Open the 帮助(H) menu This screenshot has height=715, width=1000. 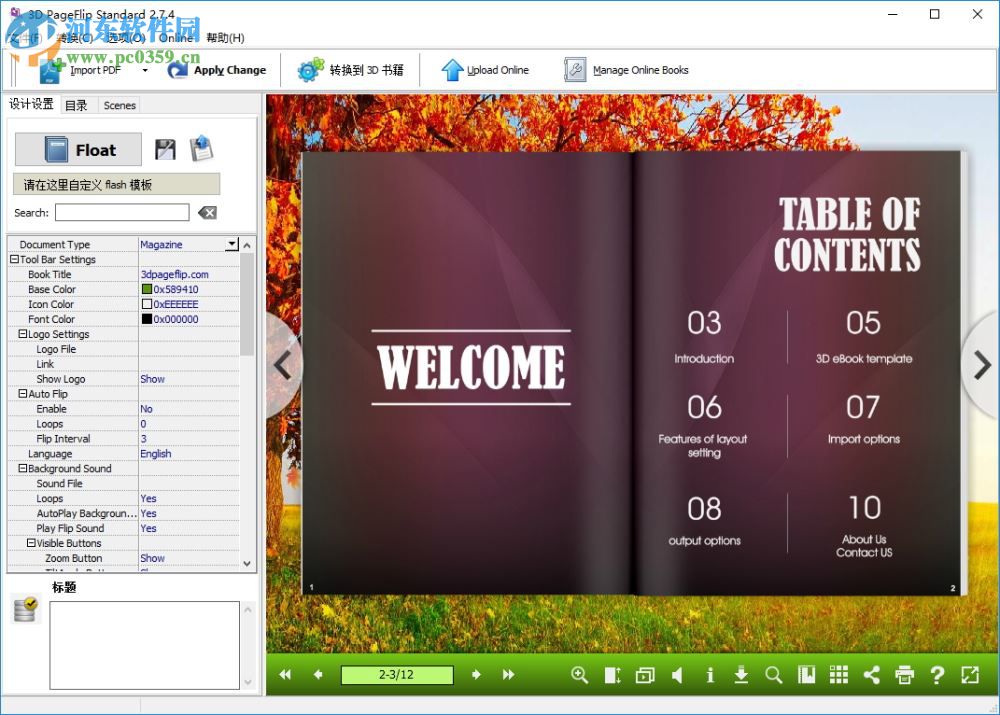[x=225, y=38]
